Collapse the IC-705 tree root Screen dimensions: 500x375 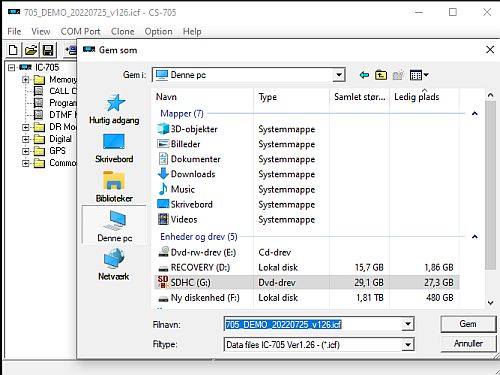tap(12, 68)
